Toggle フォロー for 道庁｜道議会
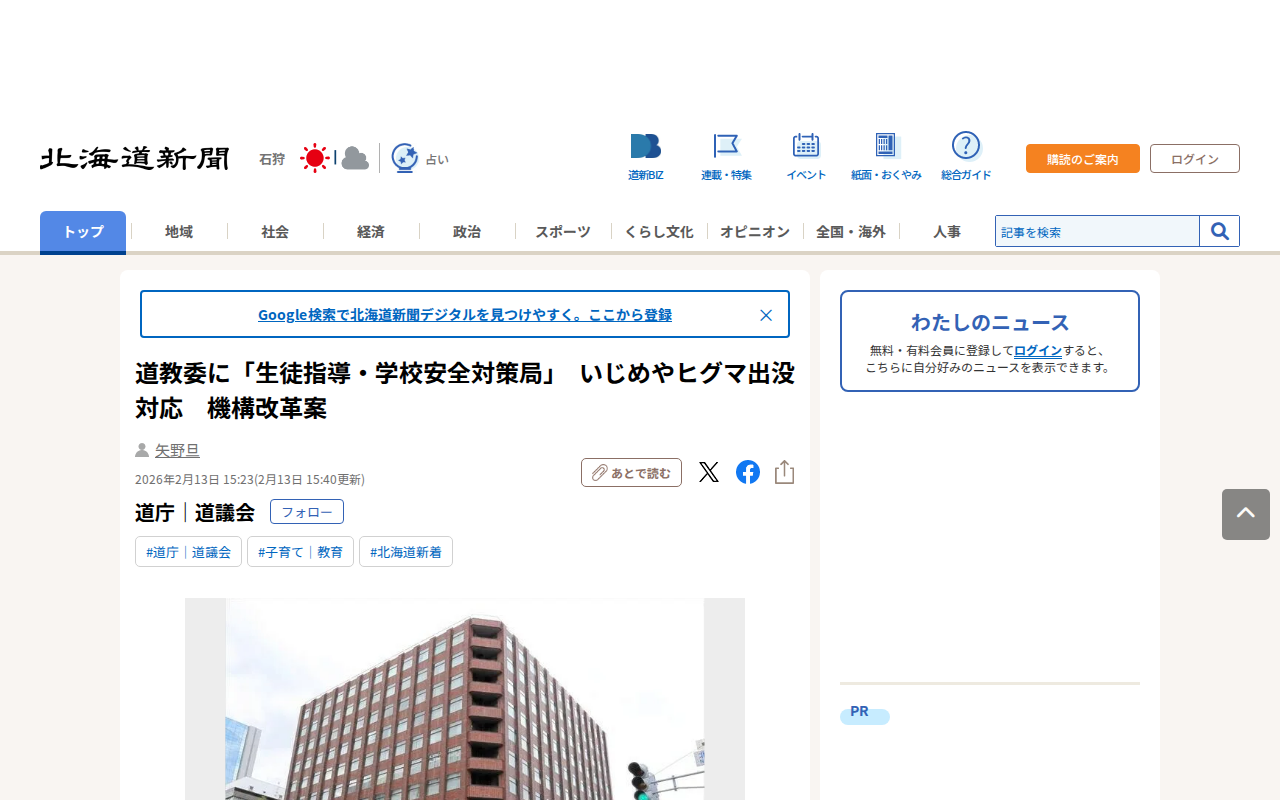 tap(307, 512)
